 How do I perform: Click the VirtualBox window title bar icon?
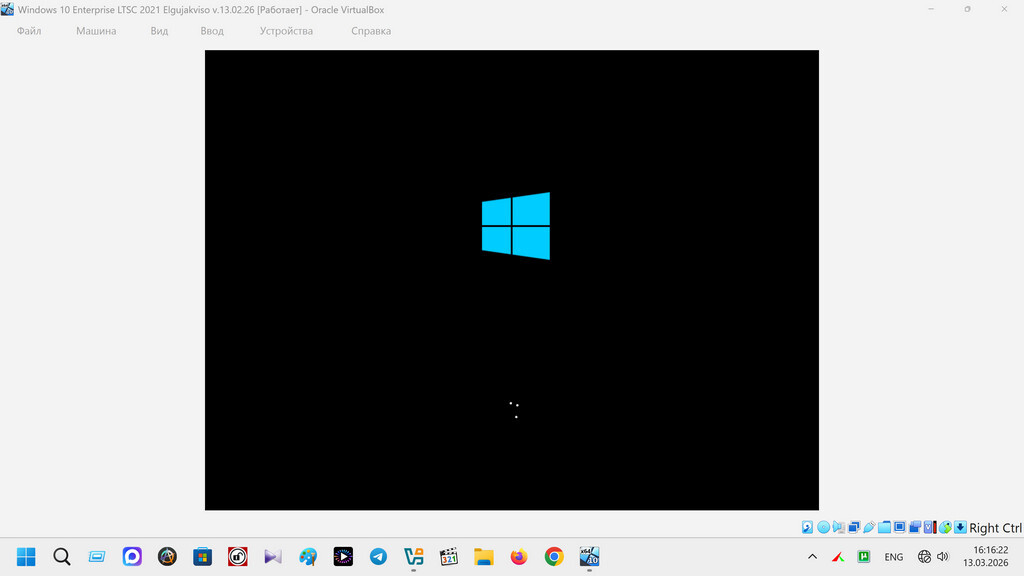[x=7, y=9]
